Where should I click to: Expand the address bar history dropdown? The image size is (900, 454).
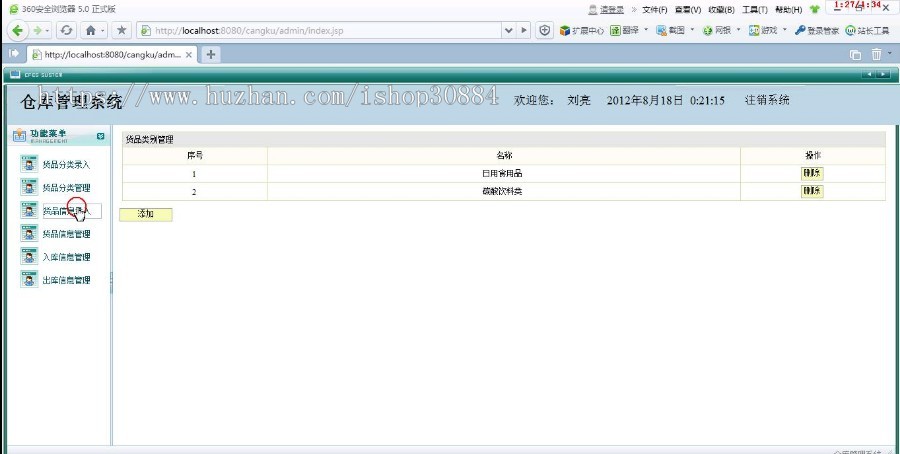pos(509,30)
